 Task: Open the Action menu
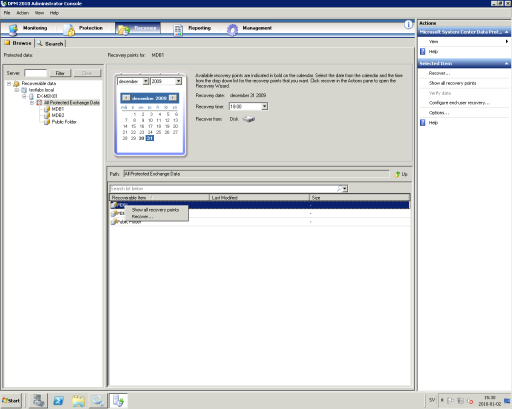tap(23, 13)
